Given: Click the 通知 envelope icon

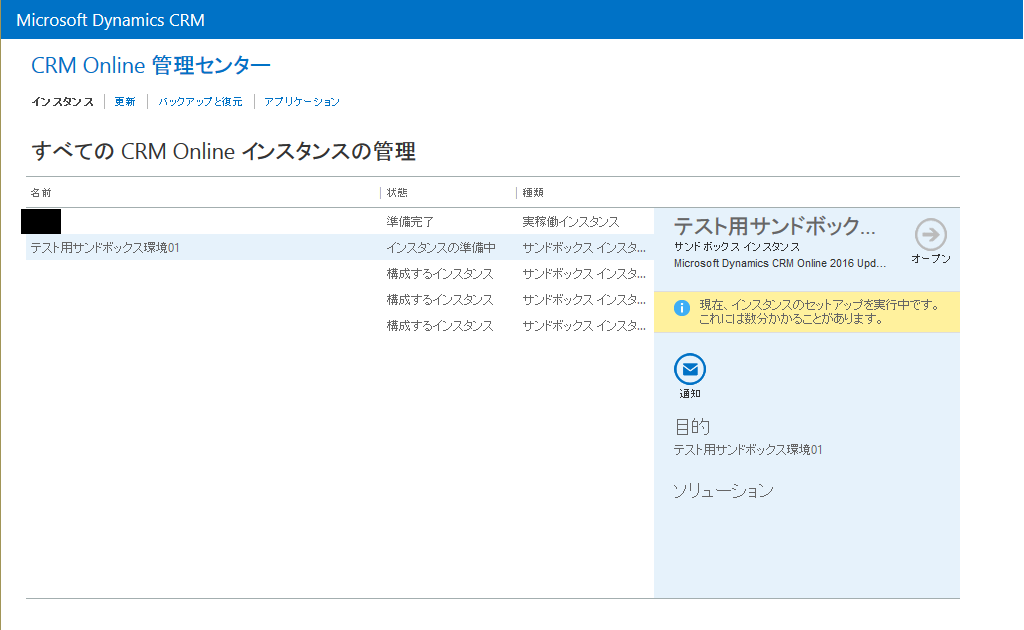Looking at the screenshot, I should (690, 370).
